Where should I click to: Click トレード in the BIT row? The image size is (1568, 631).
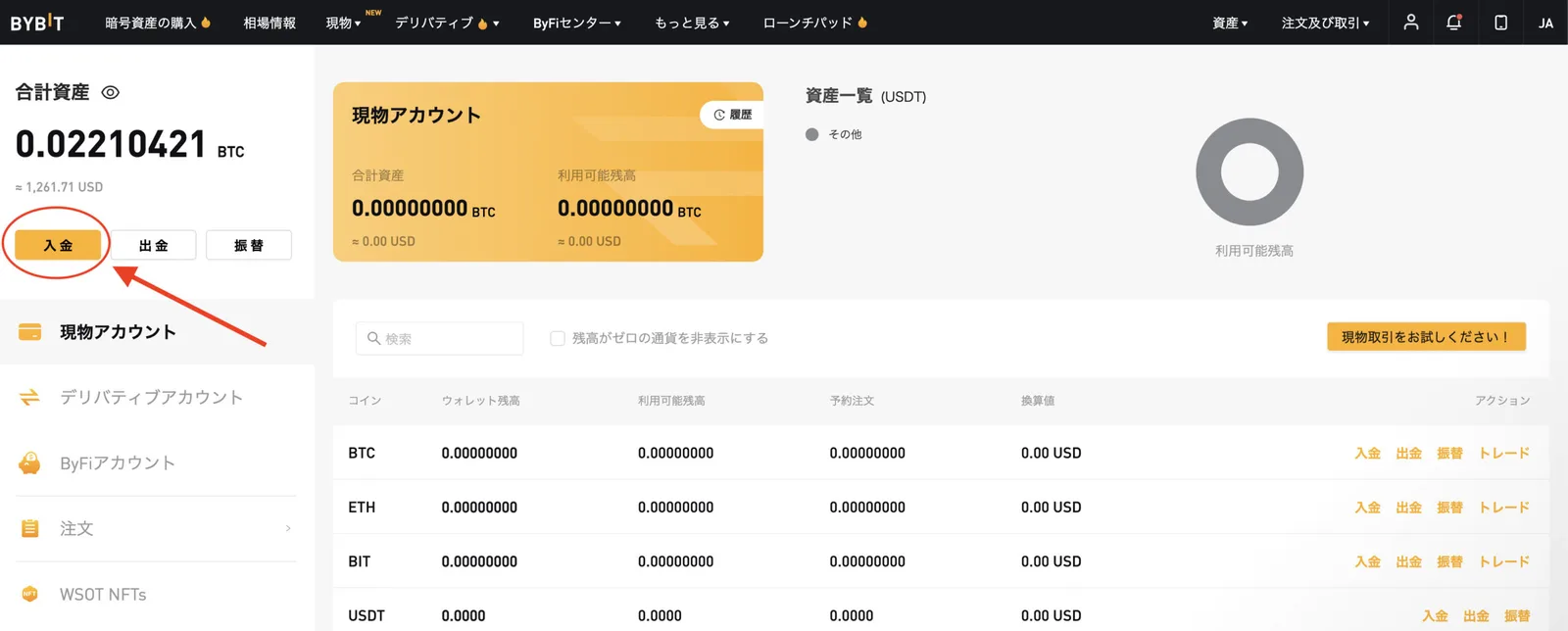(1503, 561)
